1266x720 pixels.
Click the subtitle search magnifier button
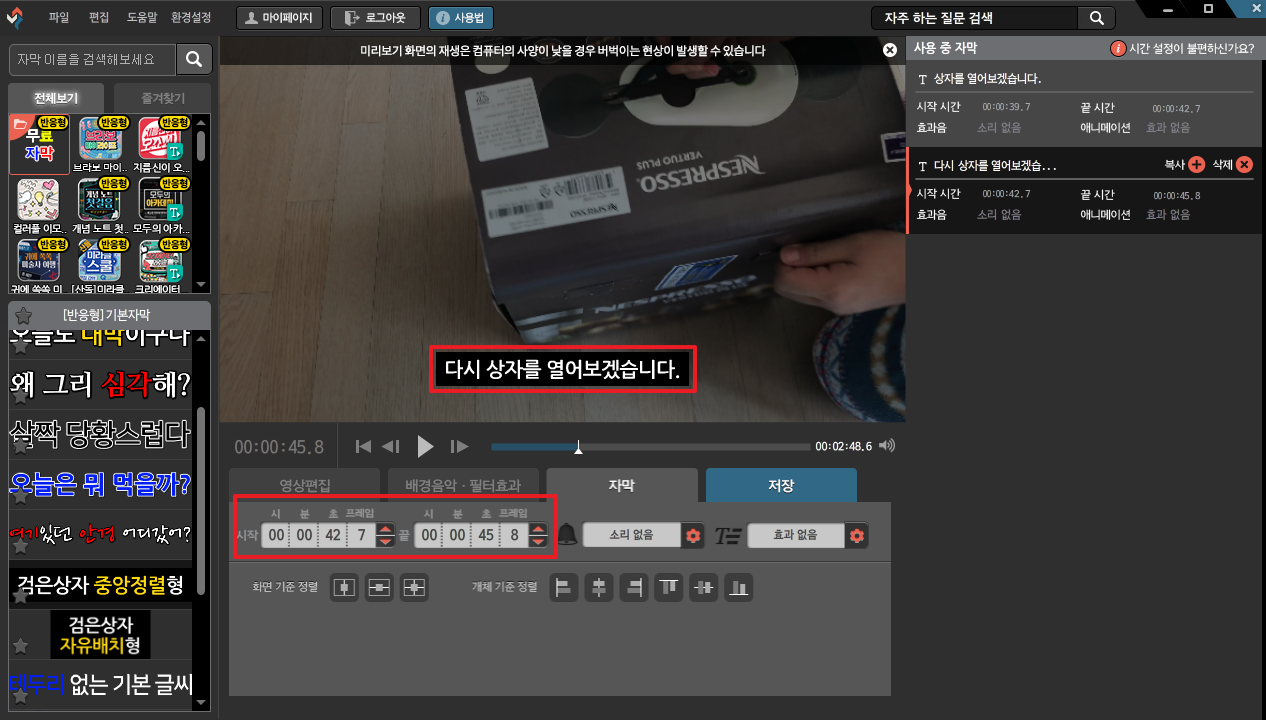194,60
